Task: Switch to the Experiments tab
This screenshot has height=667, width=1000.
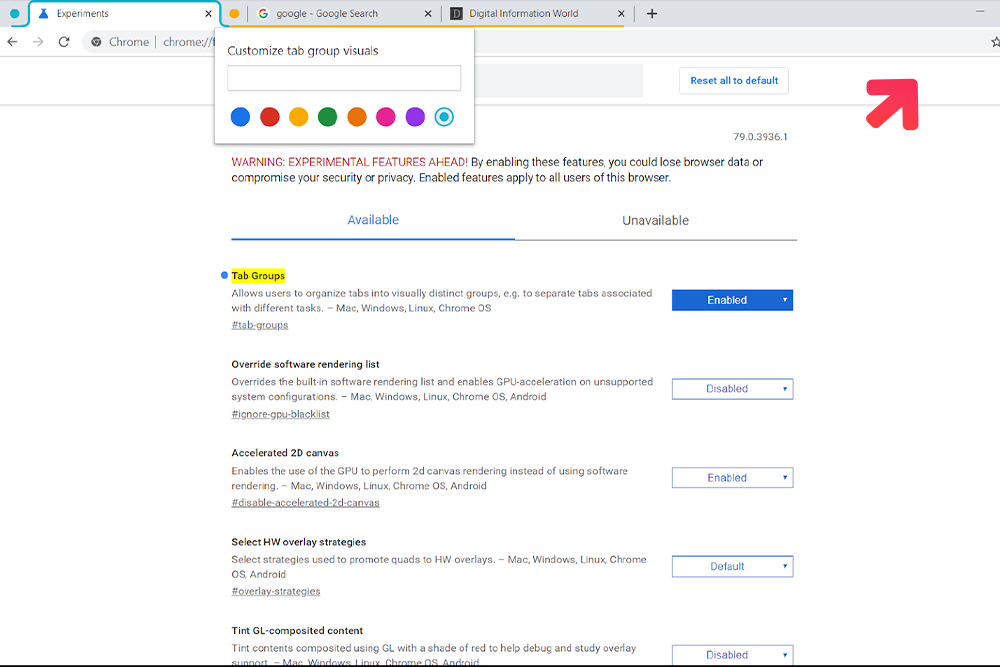Action: [124, 13]
